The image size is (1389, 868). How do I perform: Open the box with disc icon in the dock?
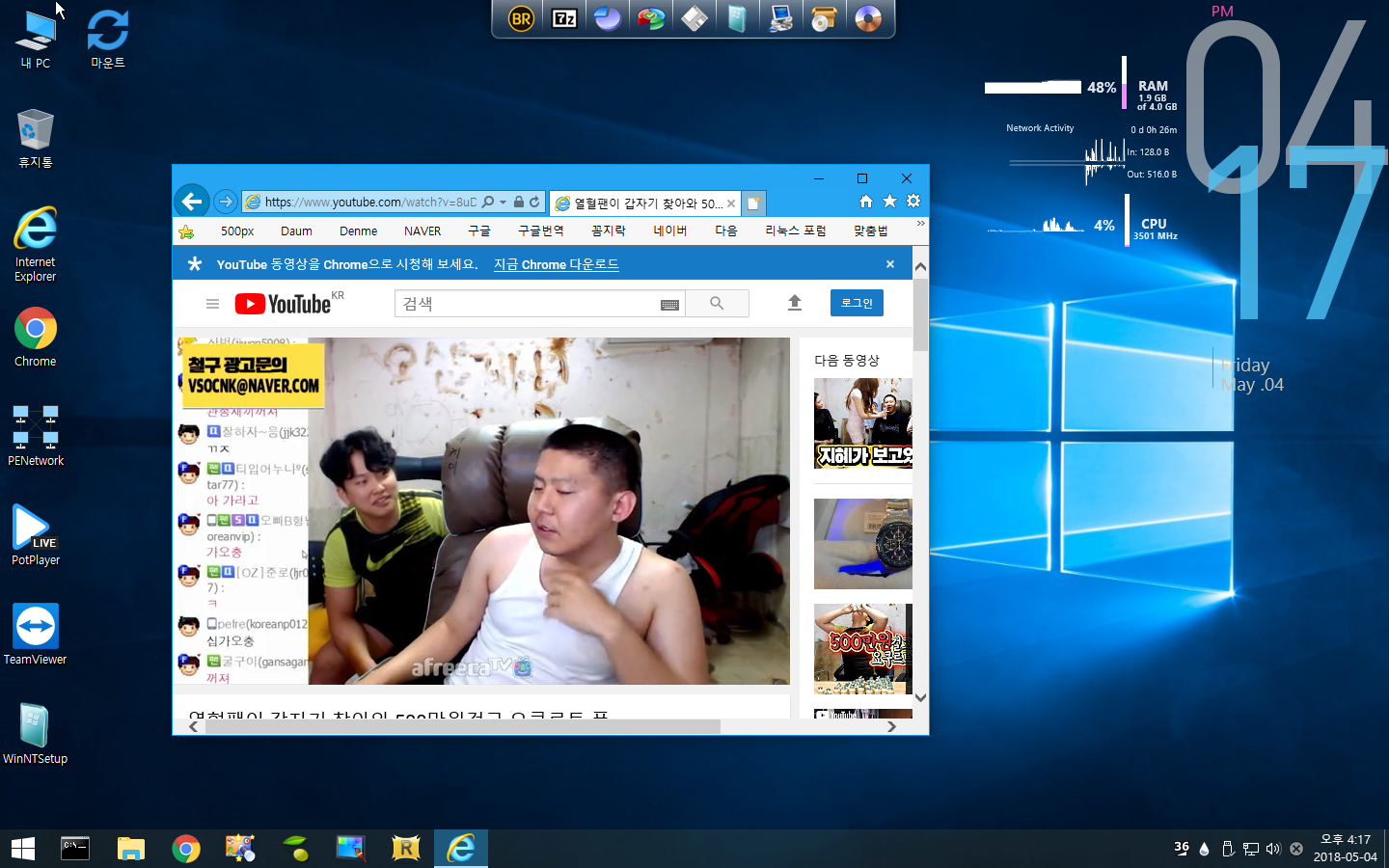[x=824, y=18]
